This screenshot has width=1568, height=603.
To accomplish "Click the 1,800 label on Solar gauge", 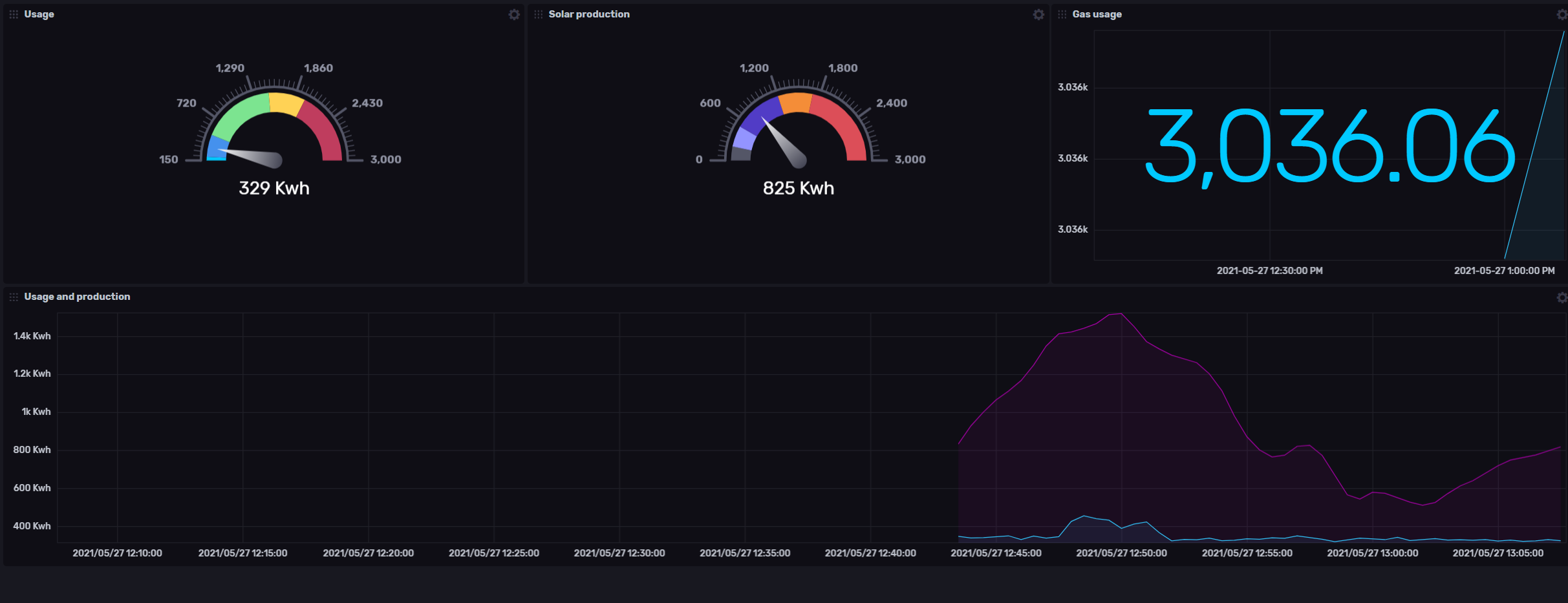I will coord(843,68).
